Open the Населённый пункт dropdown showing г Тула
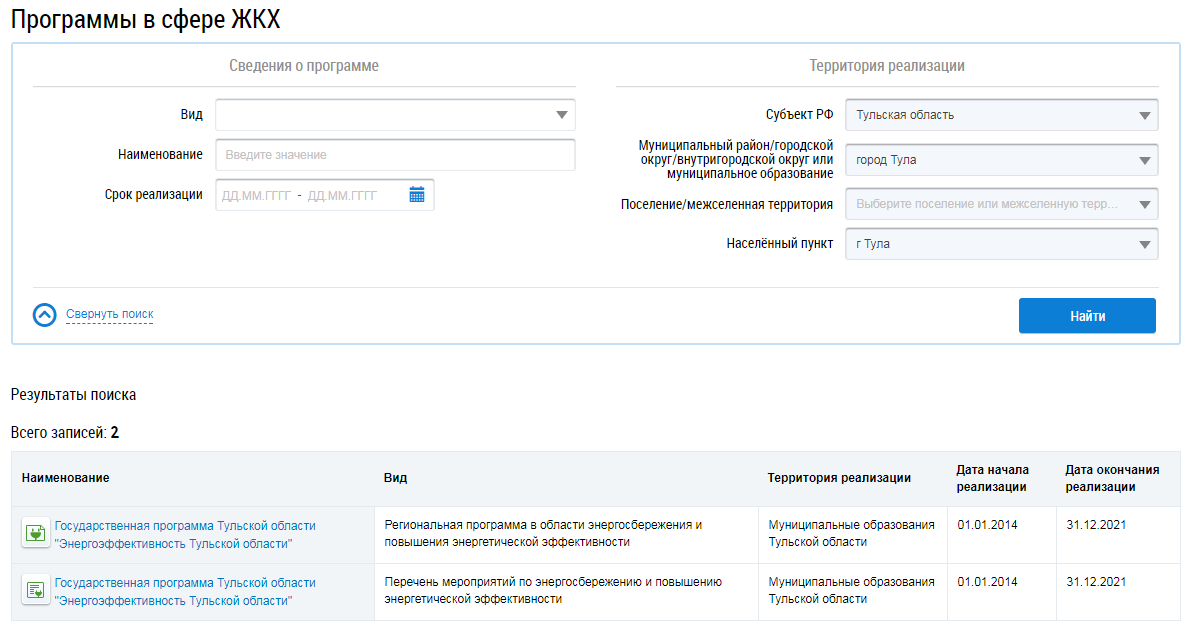Image resolution: width=1196 pixels, height=635 pixels. (x=1001, y=244)
